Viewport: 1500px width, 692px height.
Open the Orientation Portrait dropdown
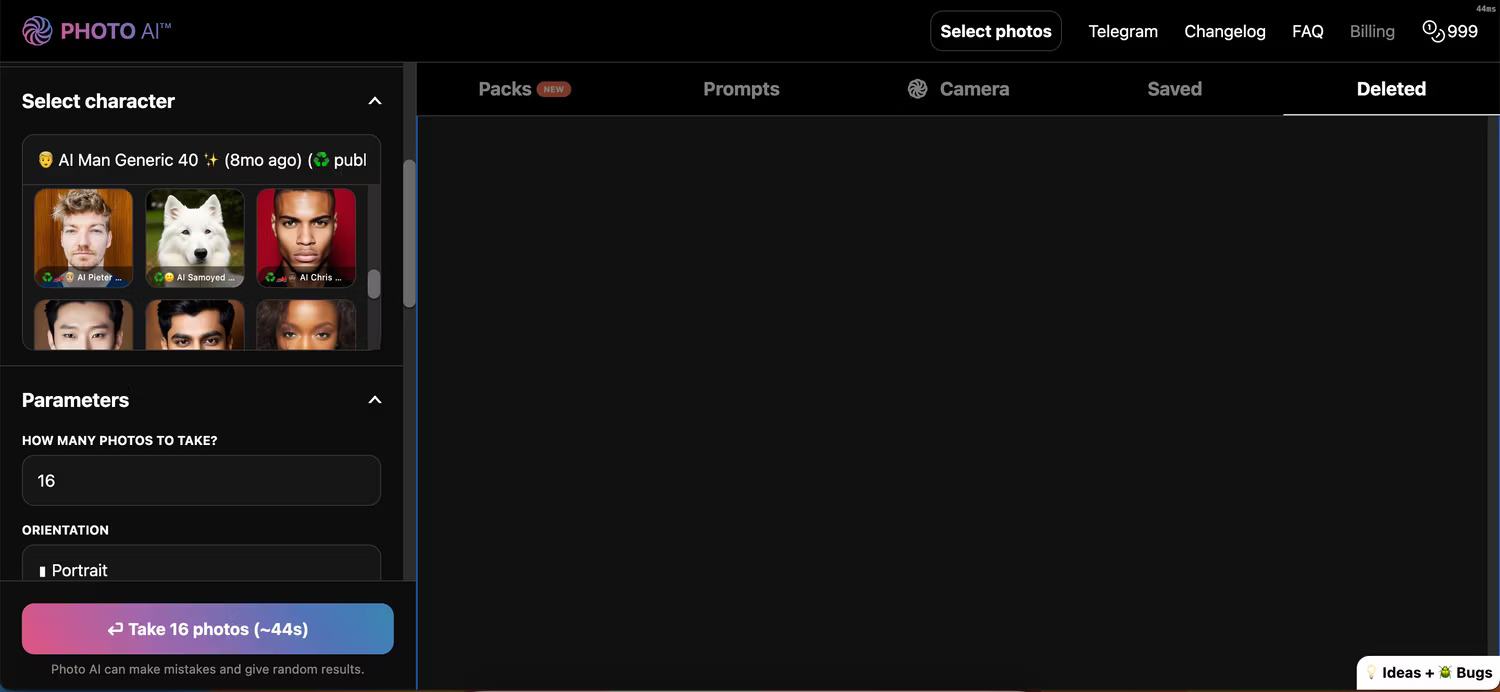(x=201, y=564)
